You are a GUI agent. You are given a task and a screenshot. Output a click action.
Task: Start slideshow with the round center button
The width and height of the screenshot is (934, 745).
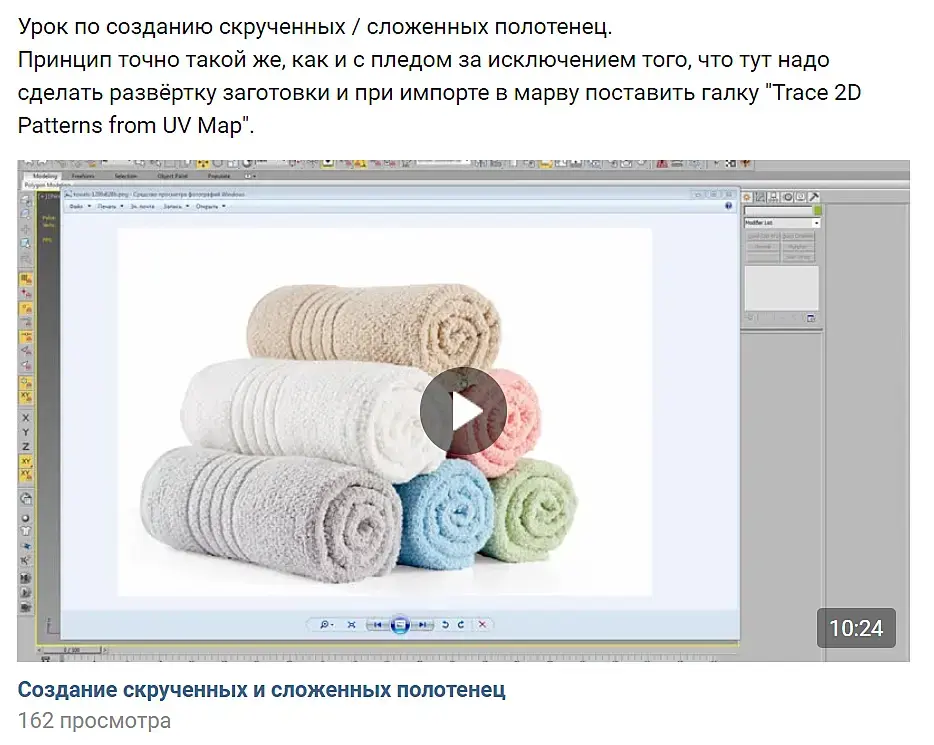[400, 625]
